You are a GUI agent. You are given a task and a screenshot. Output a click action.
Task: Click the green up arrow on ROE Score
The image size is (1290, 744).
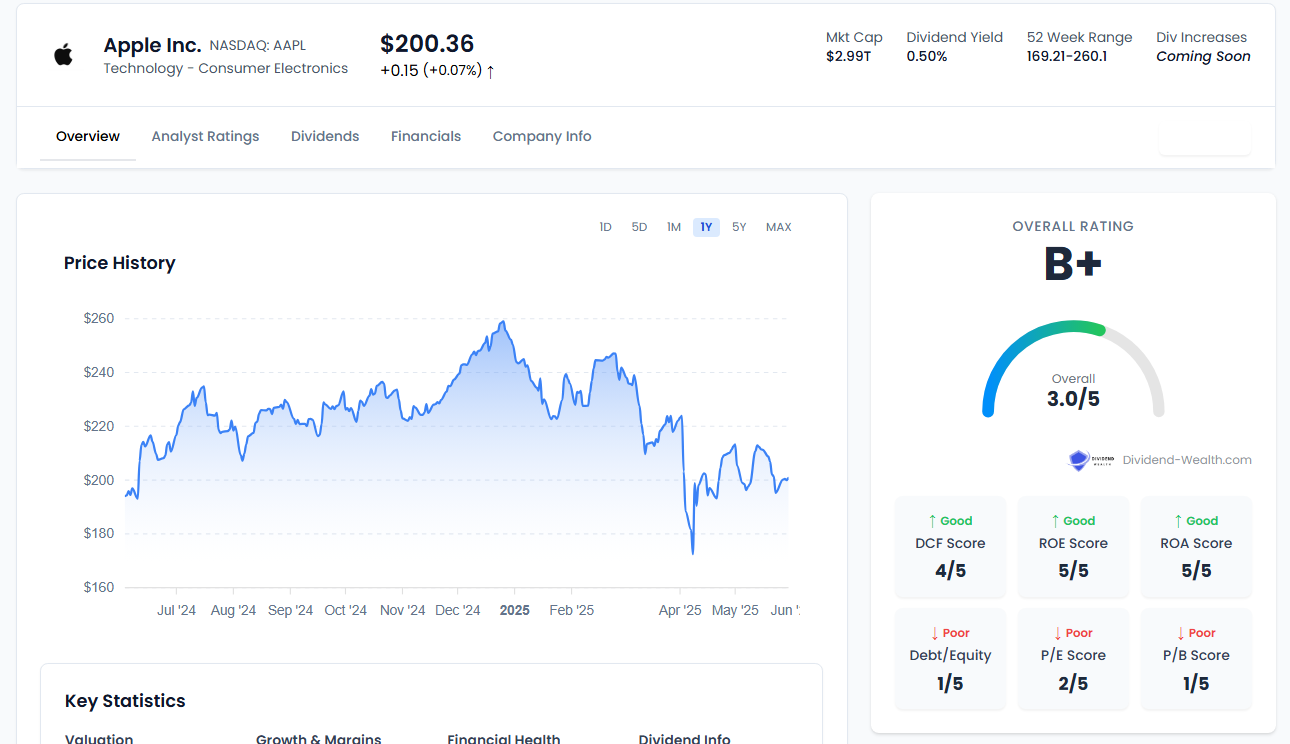click(1055, 520)
